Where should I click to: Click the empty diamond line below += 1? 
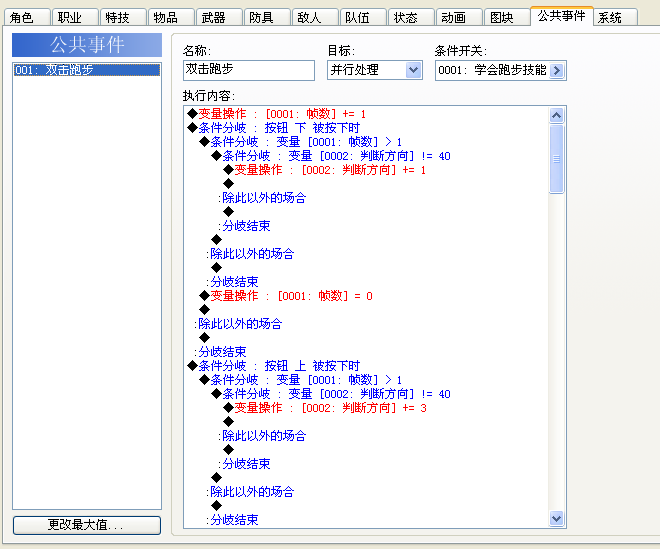point(229,184)
